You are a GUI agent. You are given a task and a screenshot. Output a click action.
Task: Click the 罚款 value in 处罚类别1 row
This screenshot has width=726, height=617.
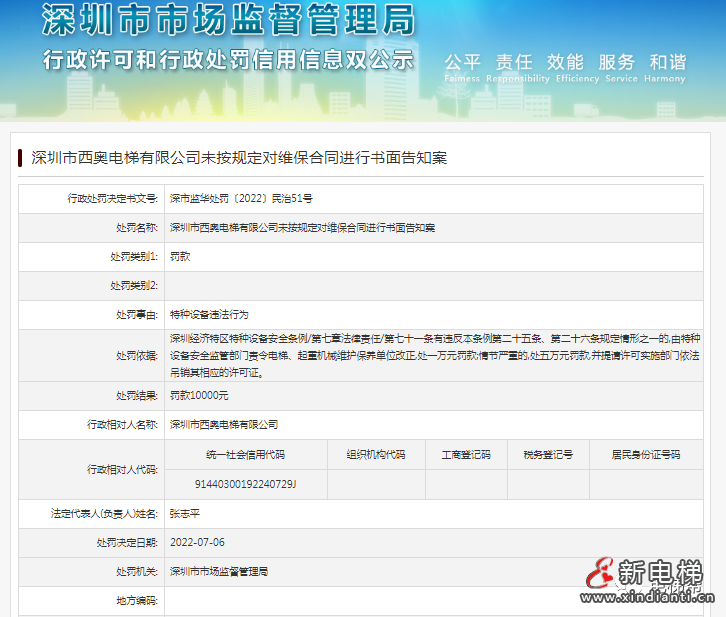point(180,256)
